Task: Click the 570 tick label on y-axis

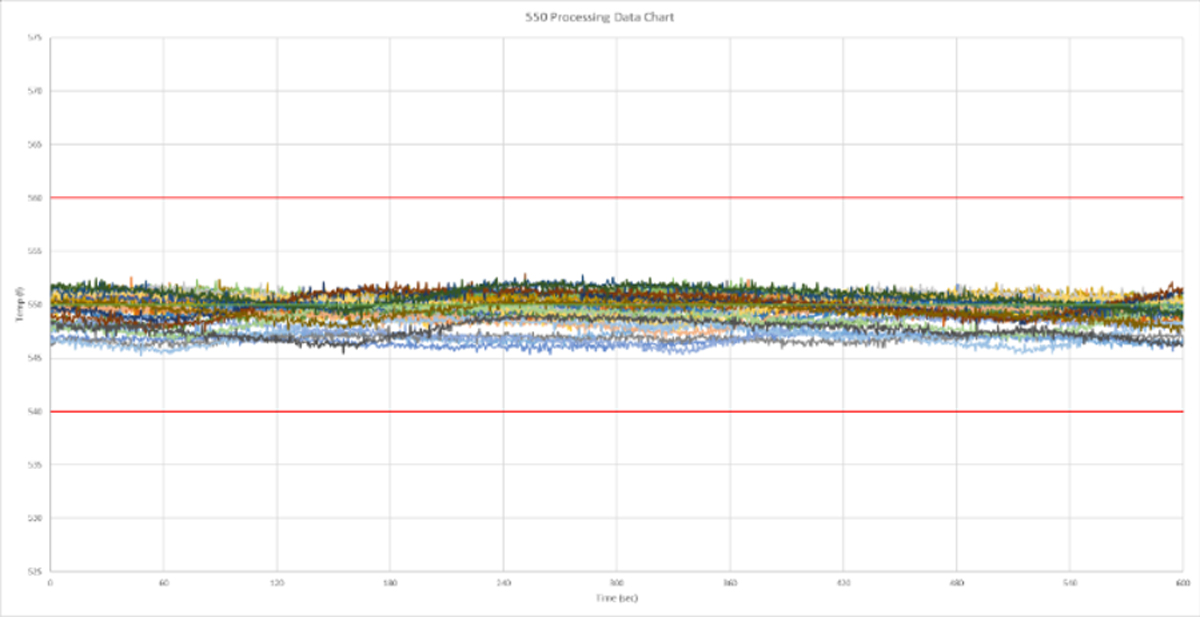Action: 36,90
